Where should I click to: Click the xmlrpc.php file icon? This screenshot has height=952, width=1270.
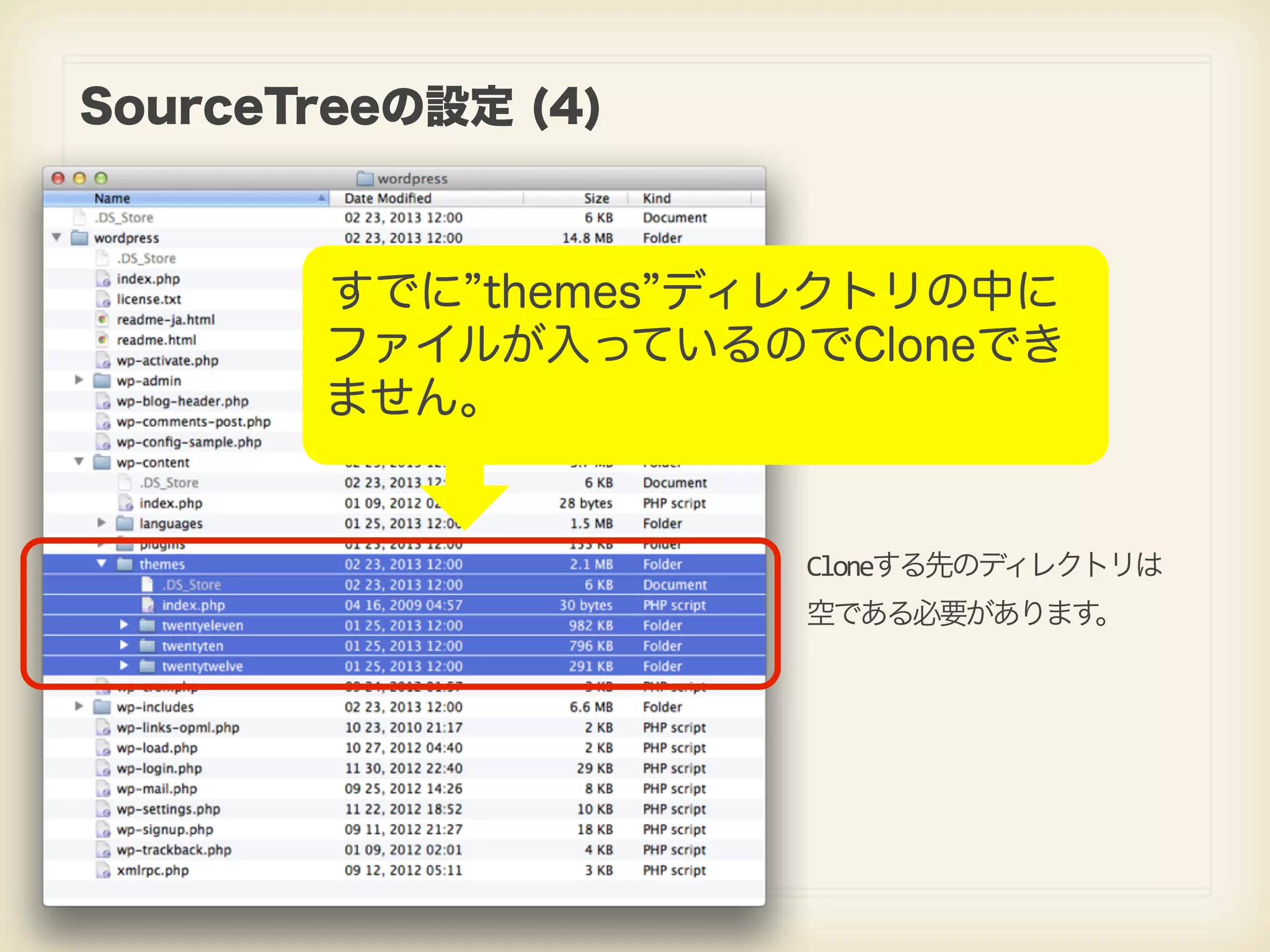(x=102, y=870)
